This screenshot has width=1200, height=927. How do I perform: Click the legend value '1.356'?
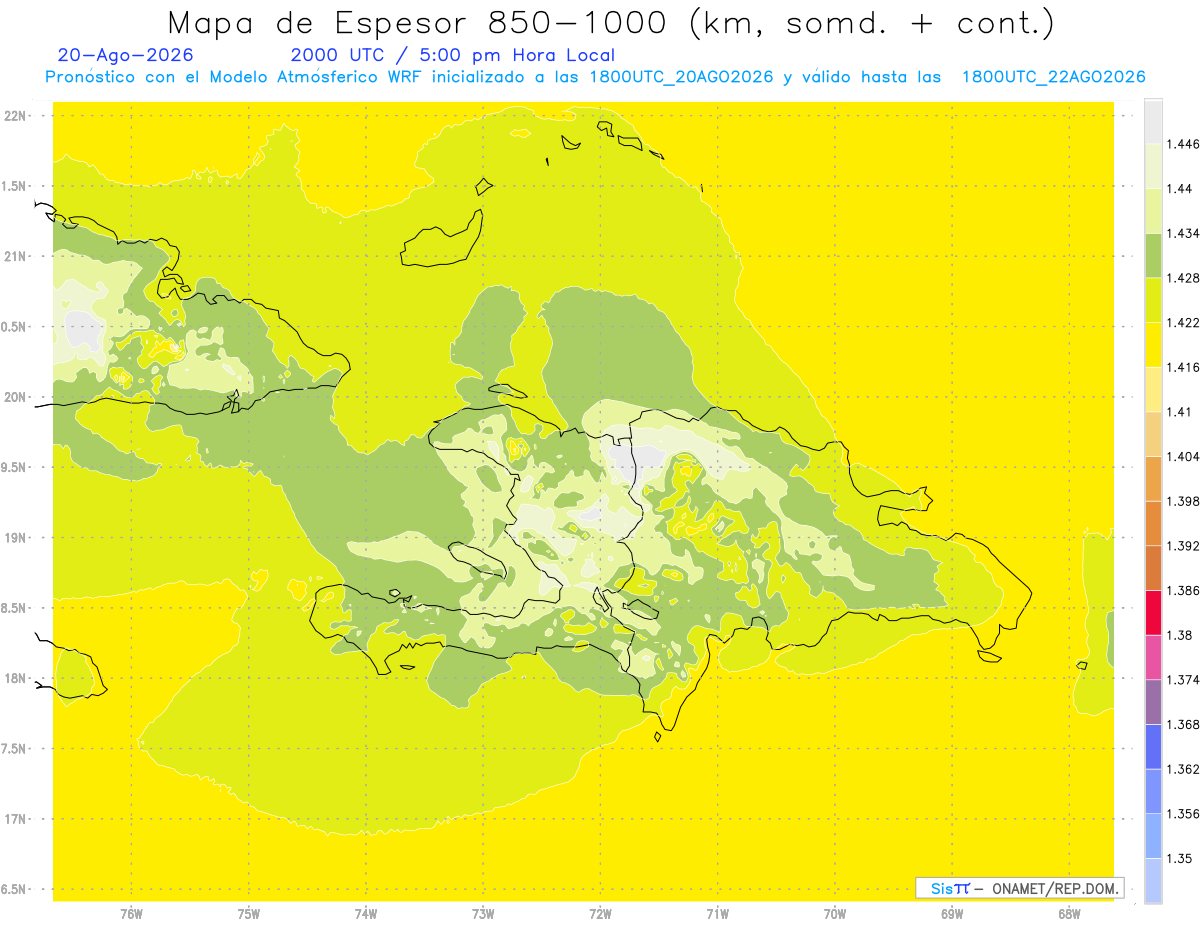pyautogui.click(x=1183, y=814)
